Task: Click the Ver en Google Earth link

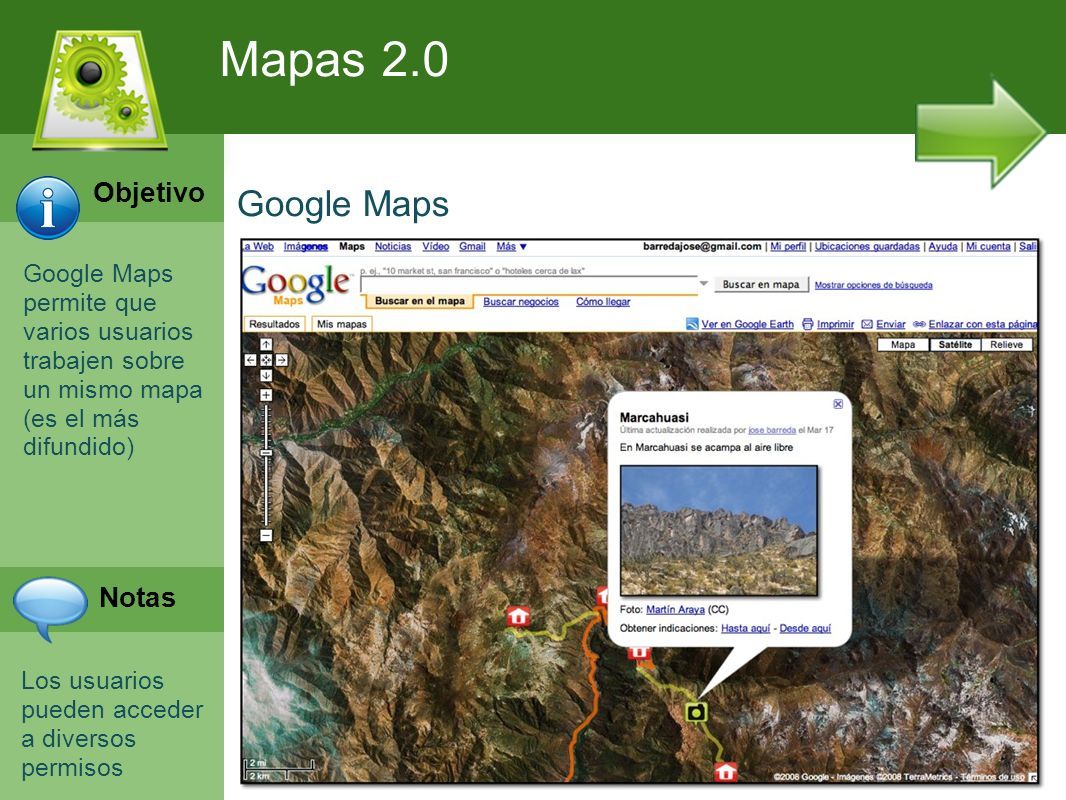Action: point(747,324)
